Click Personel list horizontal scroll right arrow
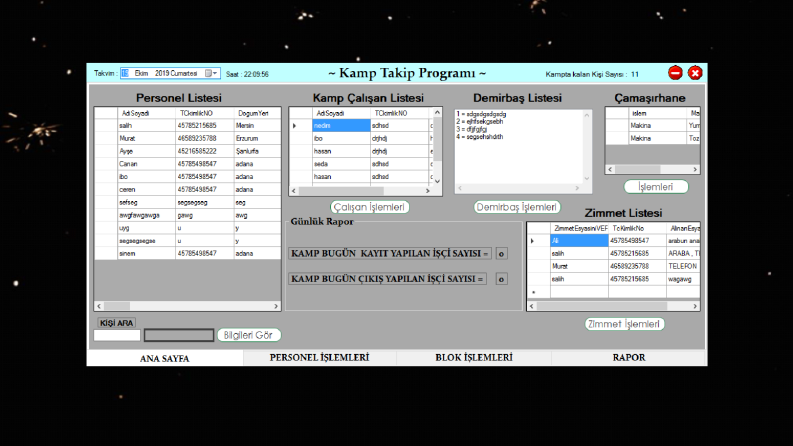Viewport: 793px width, 446px height. coord(276,306)
